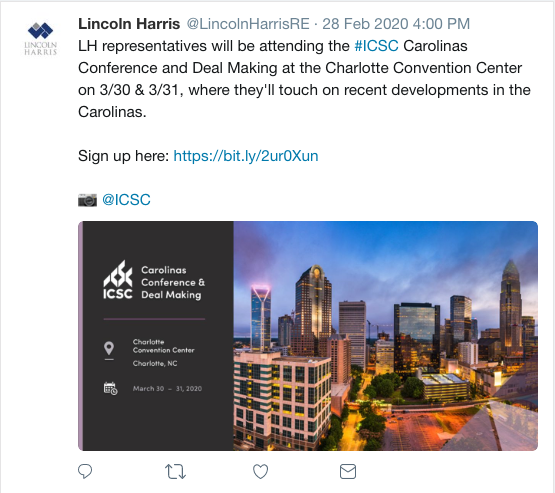
Task: Share tweet via the envelope icon
Action: (348, 471)
